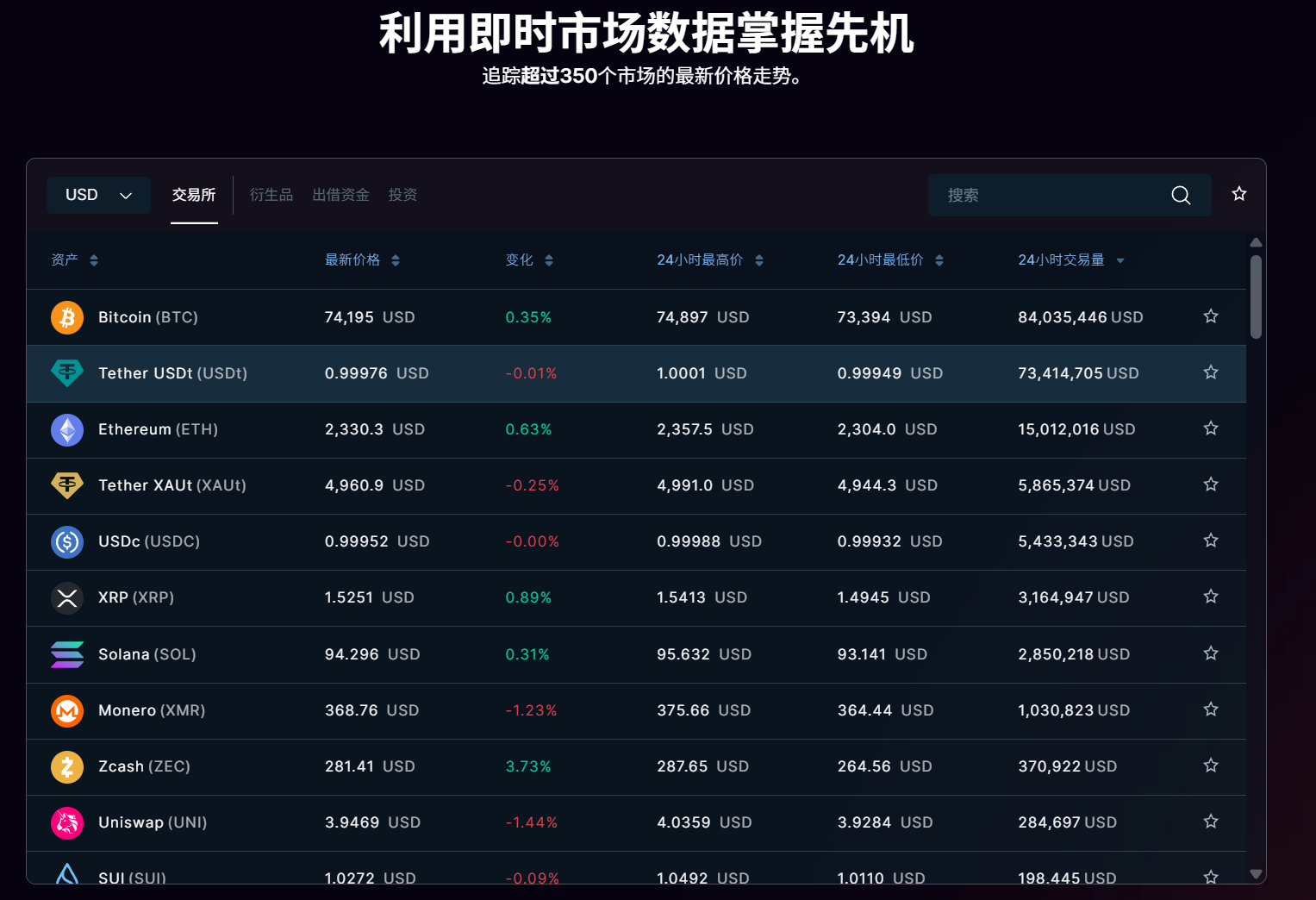Click the XRP coin logo
This screenshot has height=900, width=1316.
pos(66,597)
